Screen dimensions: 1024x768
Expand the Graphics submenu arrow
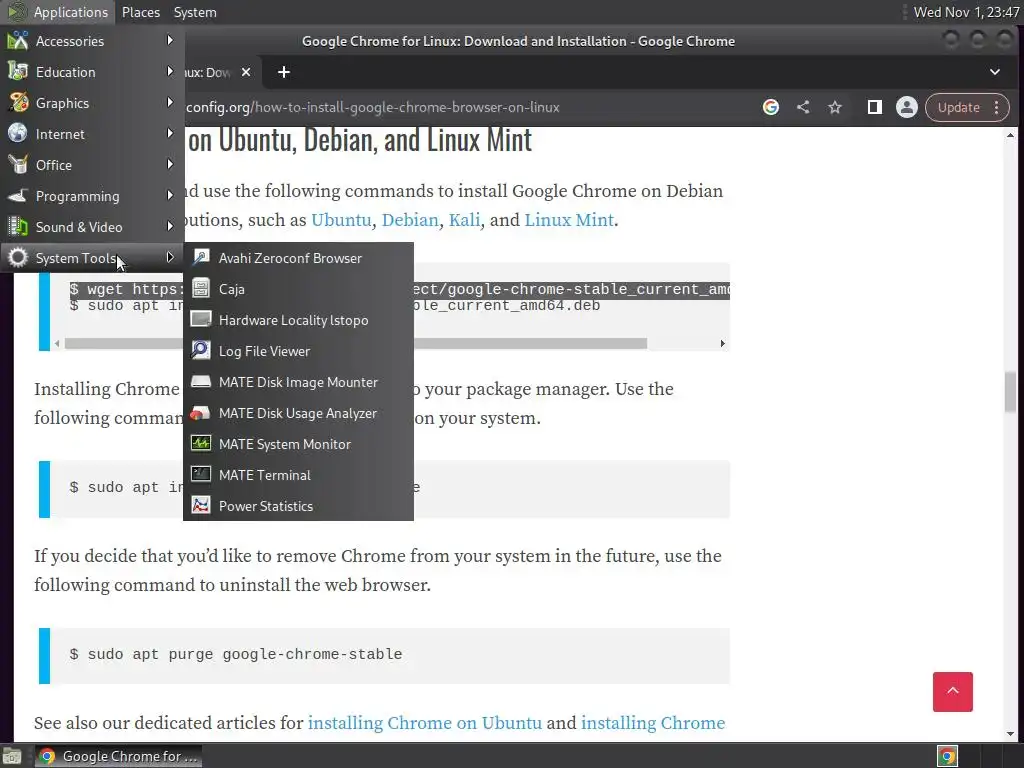coord(170,103)
